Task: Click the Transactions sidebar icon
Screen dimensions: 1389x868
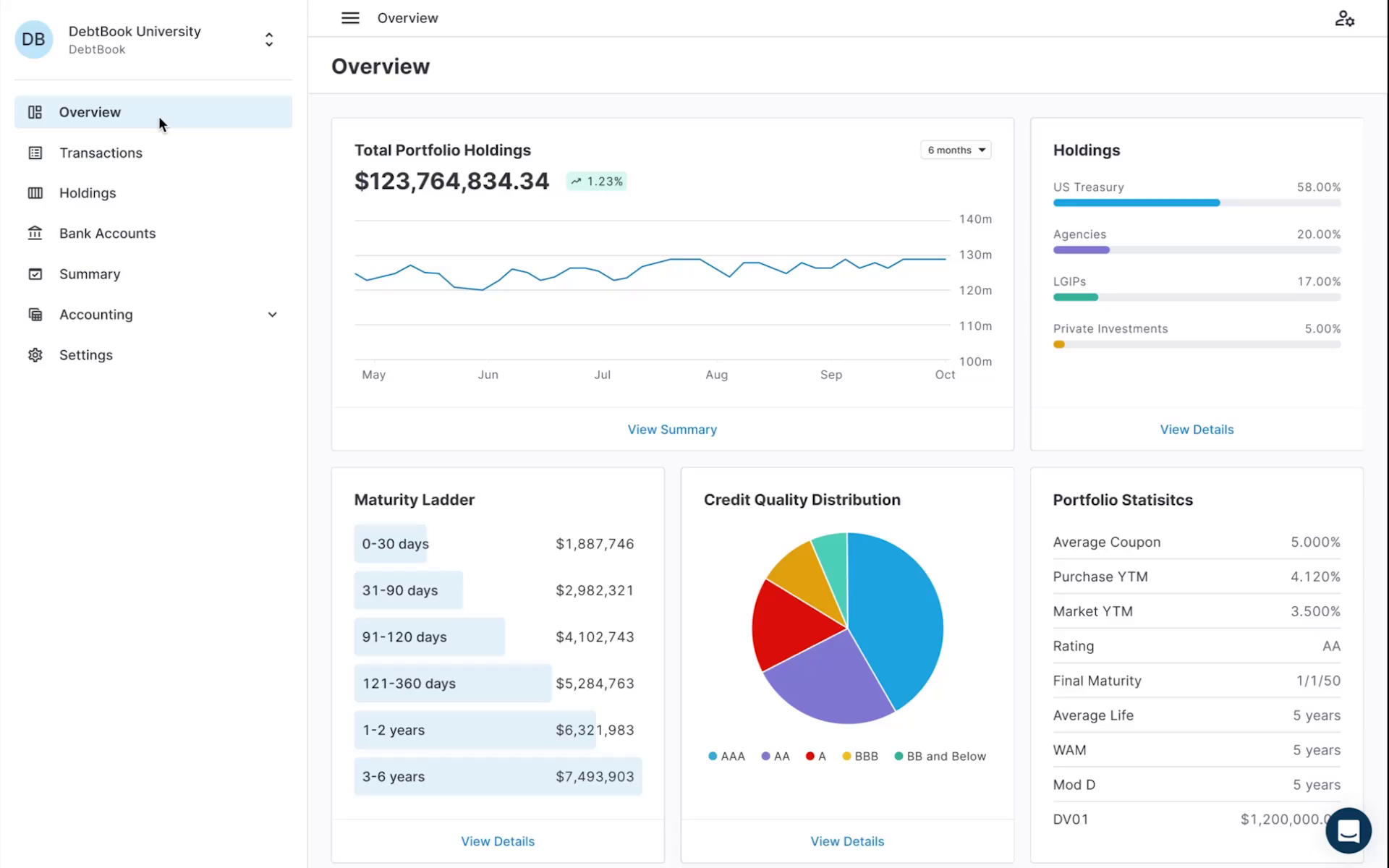Action: (35, 153)
